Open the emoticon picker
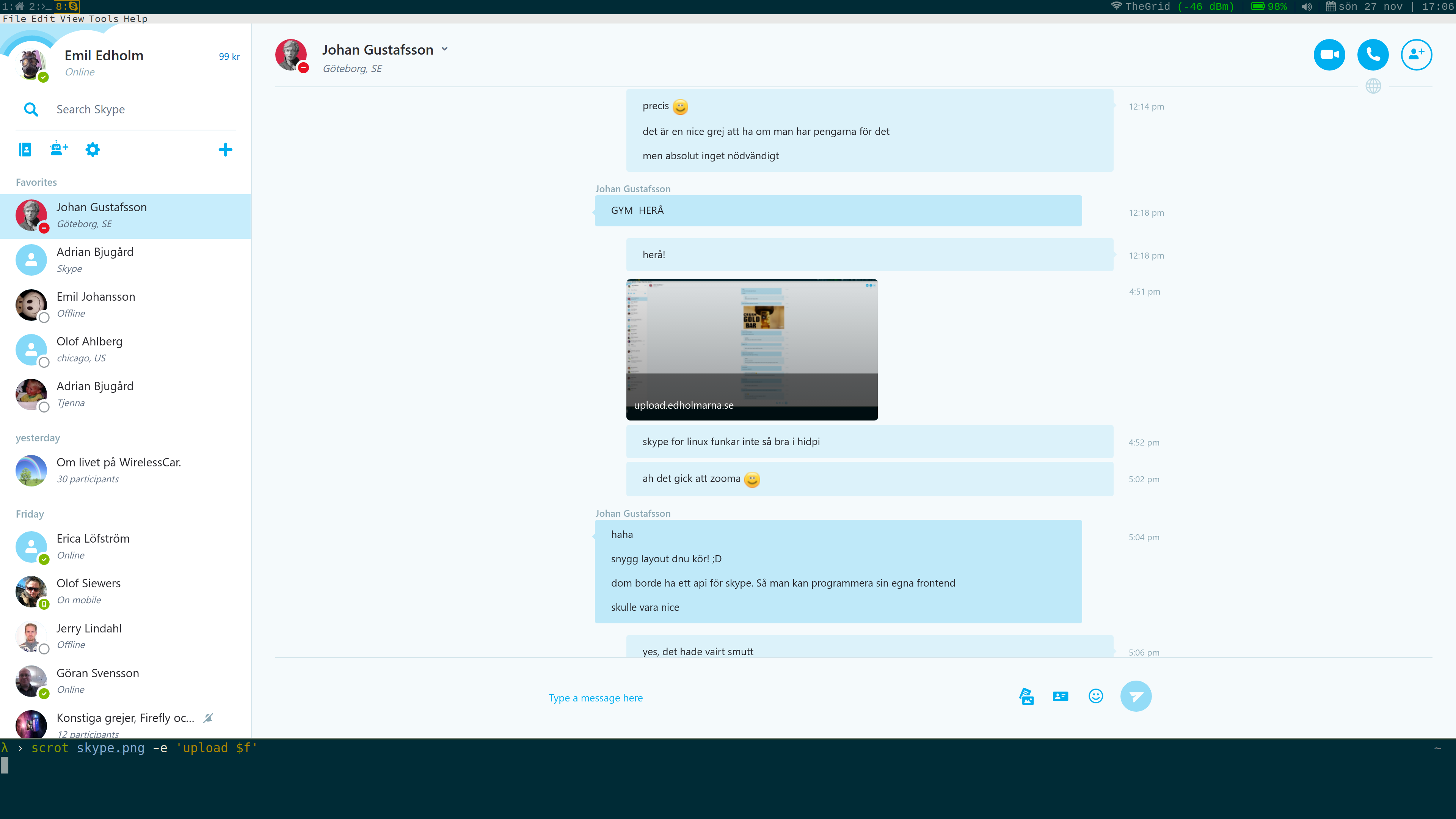Image resolution: width=1456 pixels, height=819 pixels. pyautogui.click(x=1095, y=696)
